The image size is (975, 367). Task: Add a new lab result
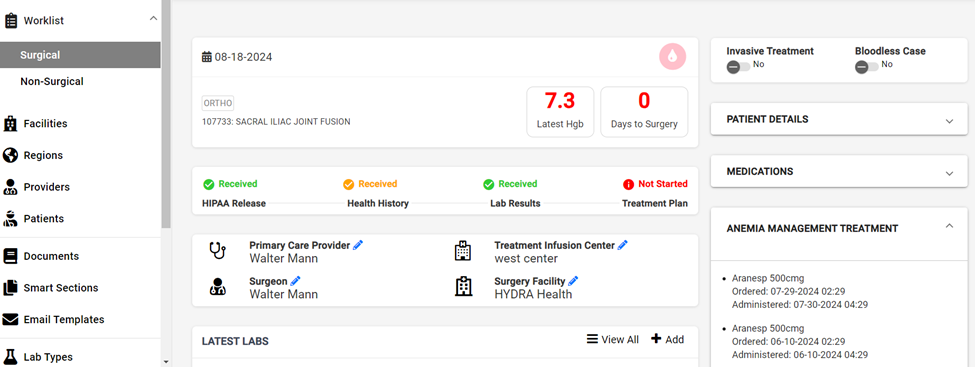point(667,340)
